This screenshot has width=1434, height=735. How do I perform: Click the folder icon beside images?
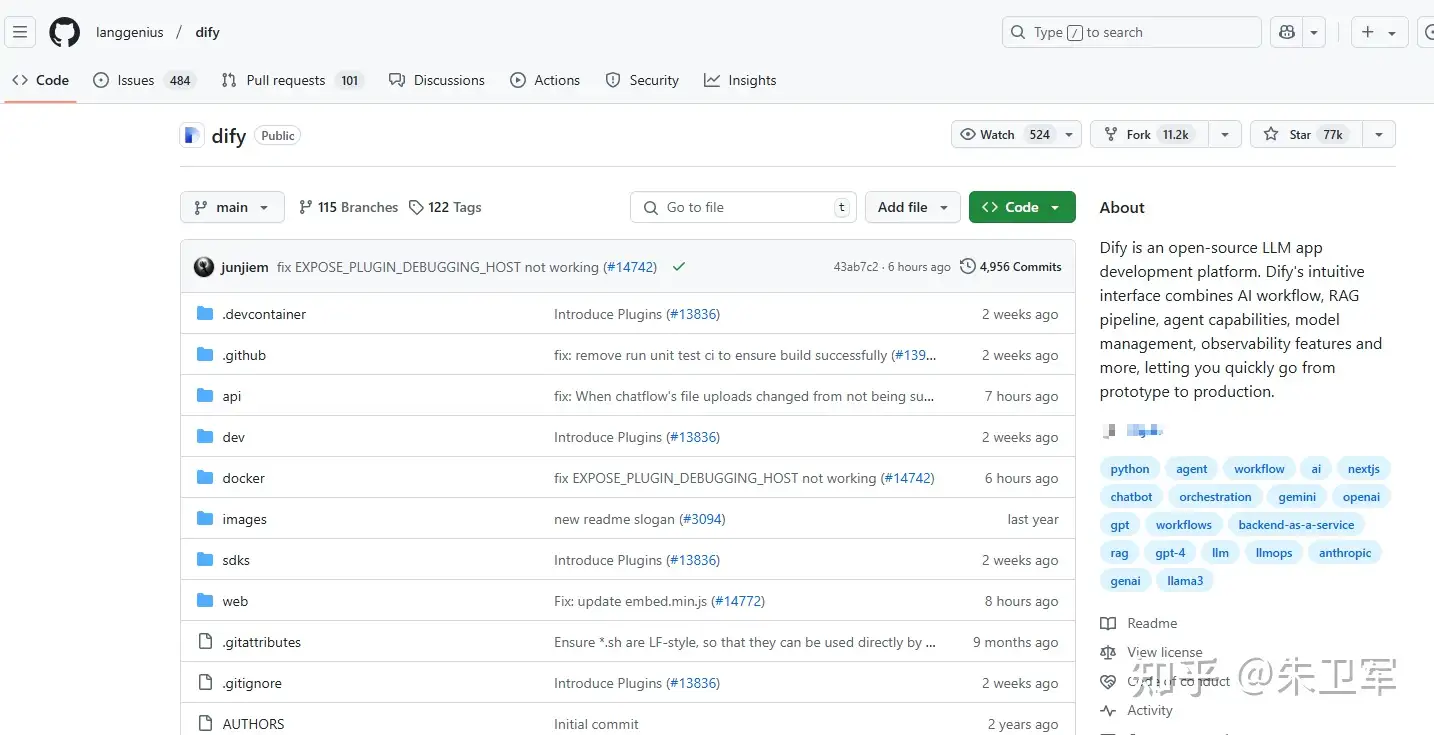tap(205, 519)
